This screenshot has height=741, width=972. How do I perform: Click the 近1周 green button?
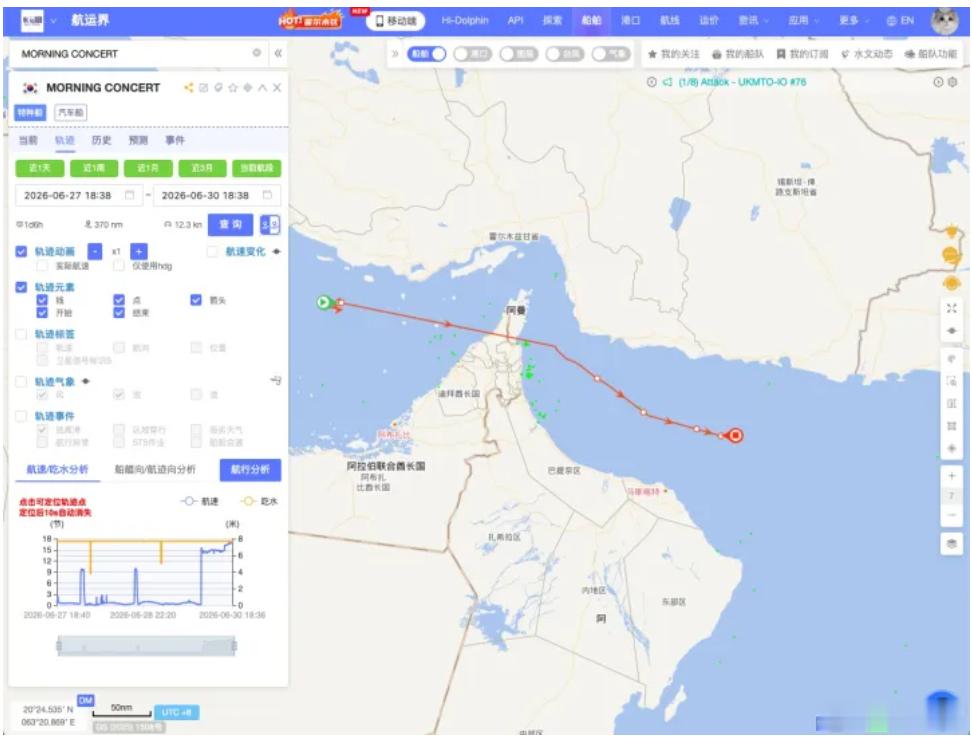[94, 168]
